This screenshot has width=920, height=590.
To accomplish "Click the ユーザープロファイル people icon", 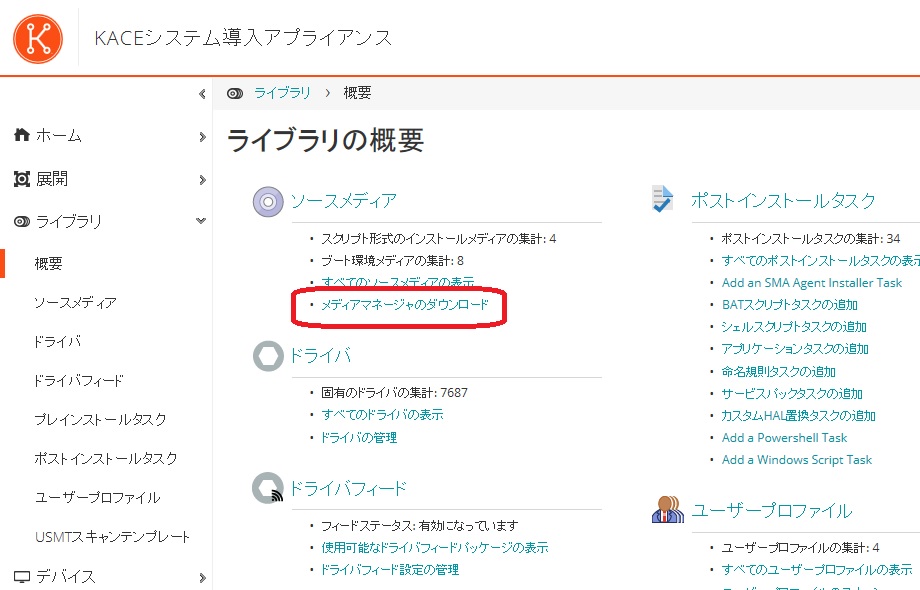I will (668, 509).
